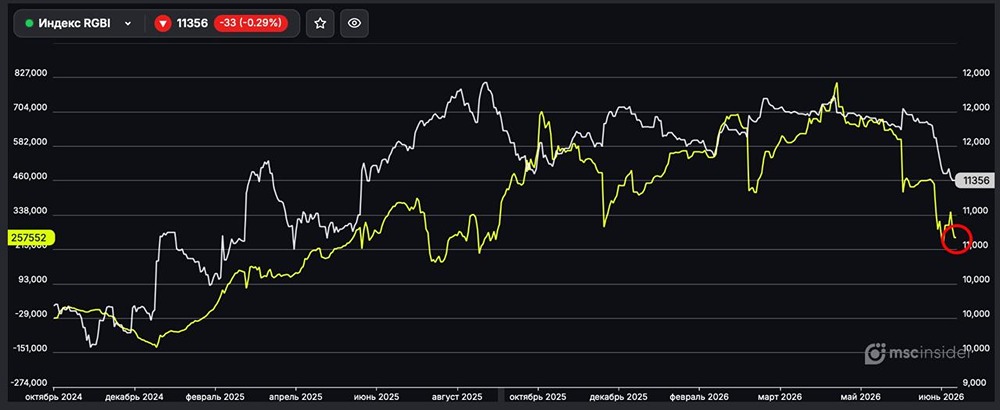Toggle the eye visibility button

click(x=355, y=24)
